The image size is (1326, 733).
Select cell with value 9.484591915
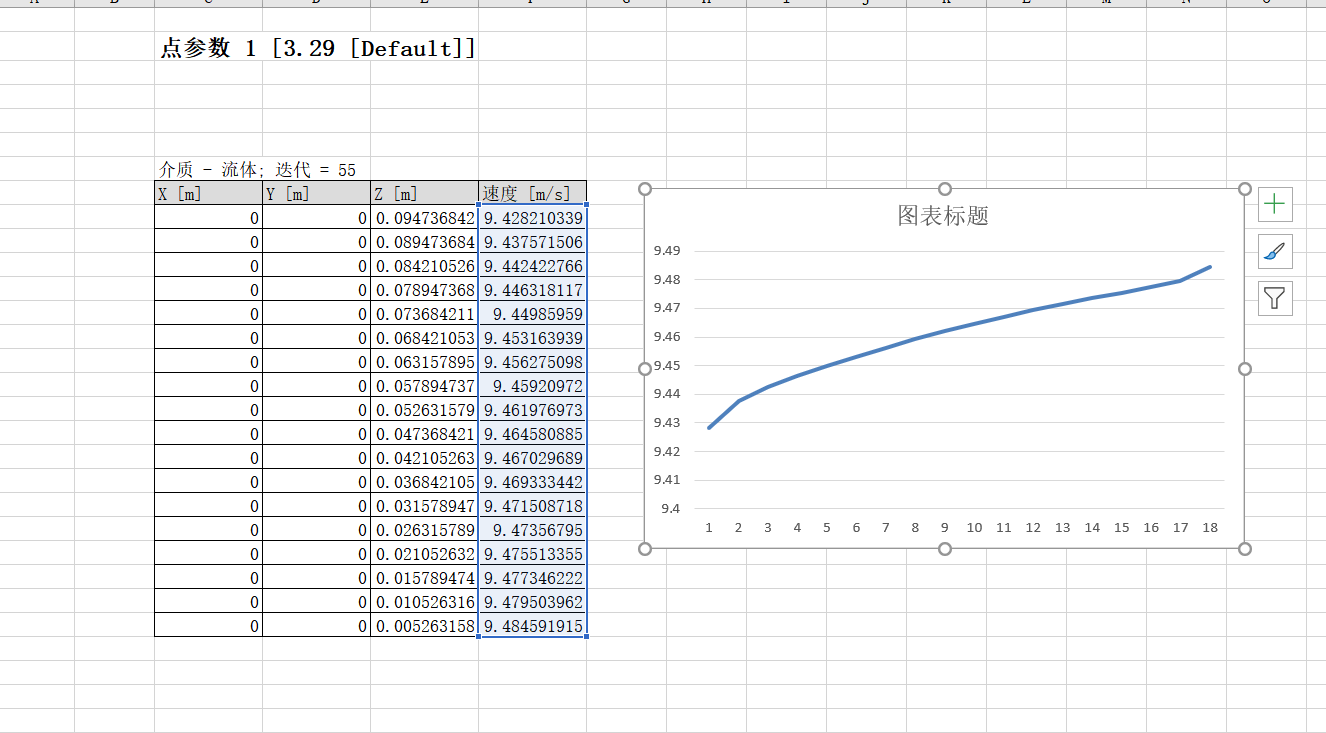(x=532, y=626)
